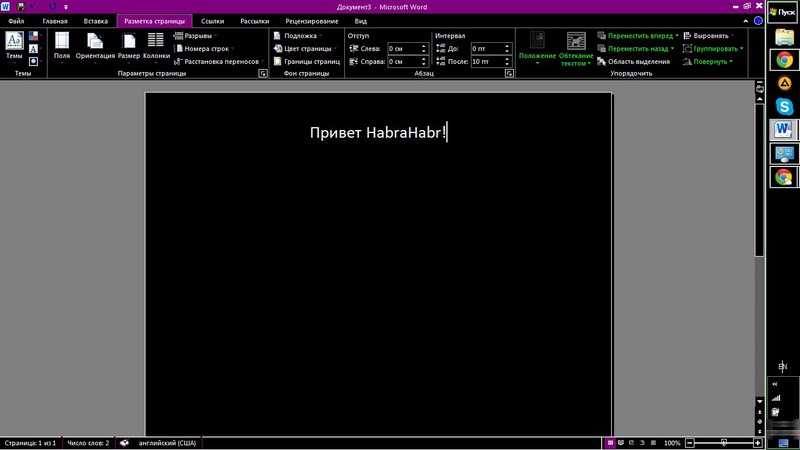
Task: Switch to the Рассылки tab
Action: pos(255,21)
